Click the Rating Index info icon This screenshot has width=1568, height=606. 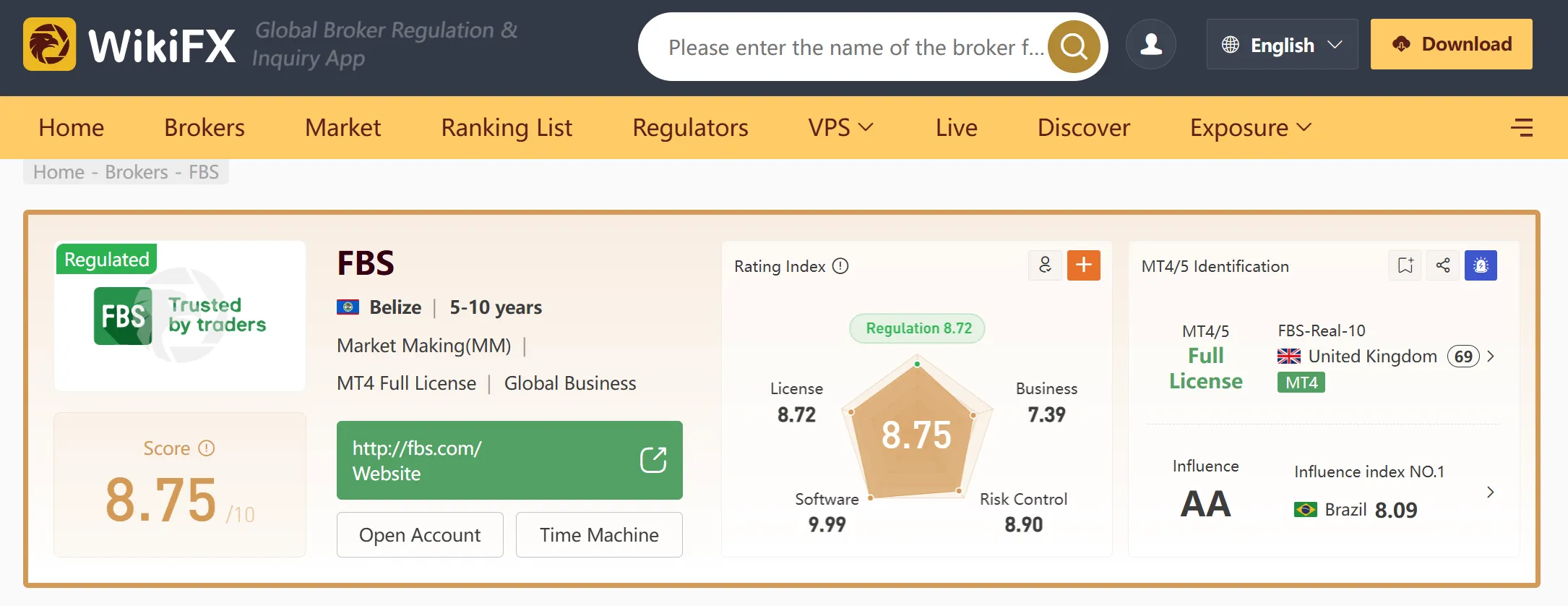(840, 266)
